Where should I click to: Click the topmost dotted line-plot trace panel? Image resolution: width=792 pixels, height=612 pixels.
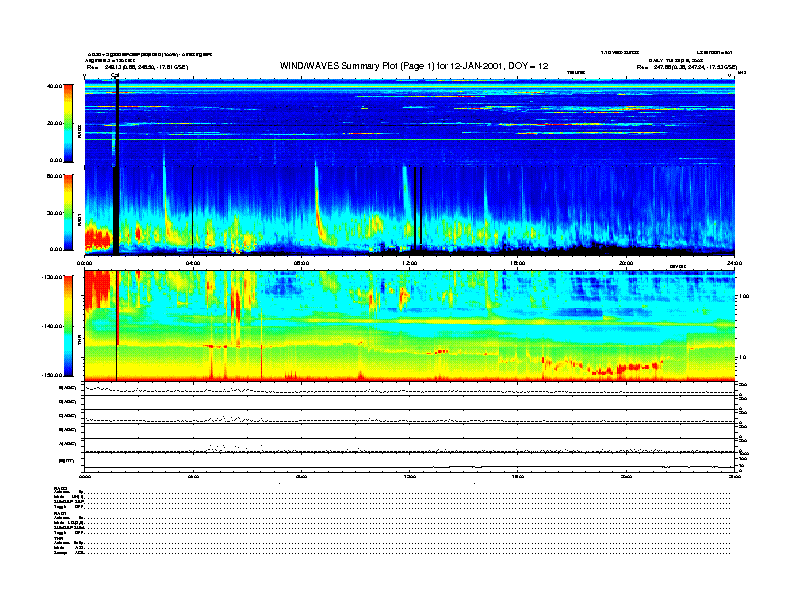[410, 389]
